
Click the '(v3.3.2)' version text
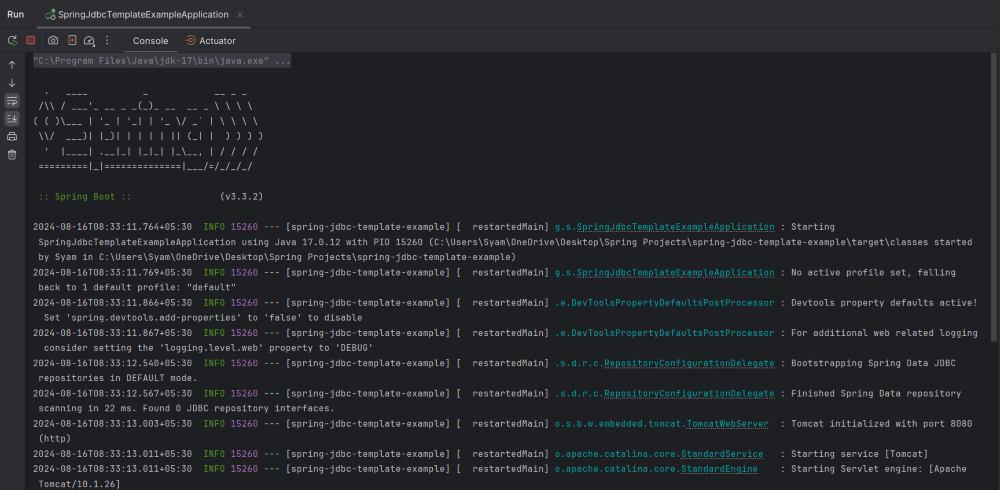pyautogui.click(x=242, y=197)
